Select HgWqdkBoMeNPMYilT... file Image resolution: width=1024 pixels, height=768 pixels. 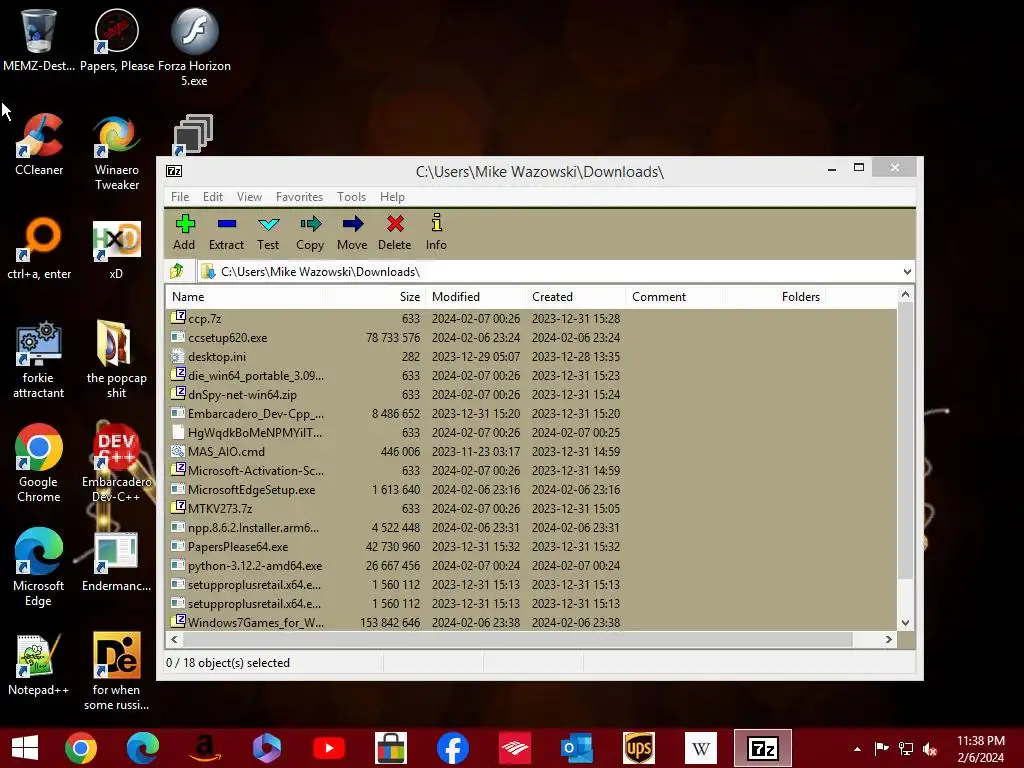click(x=255, y=432)
